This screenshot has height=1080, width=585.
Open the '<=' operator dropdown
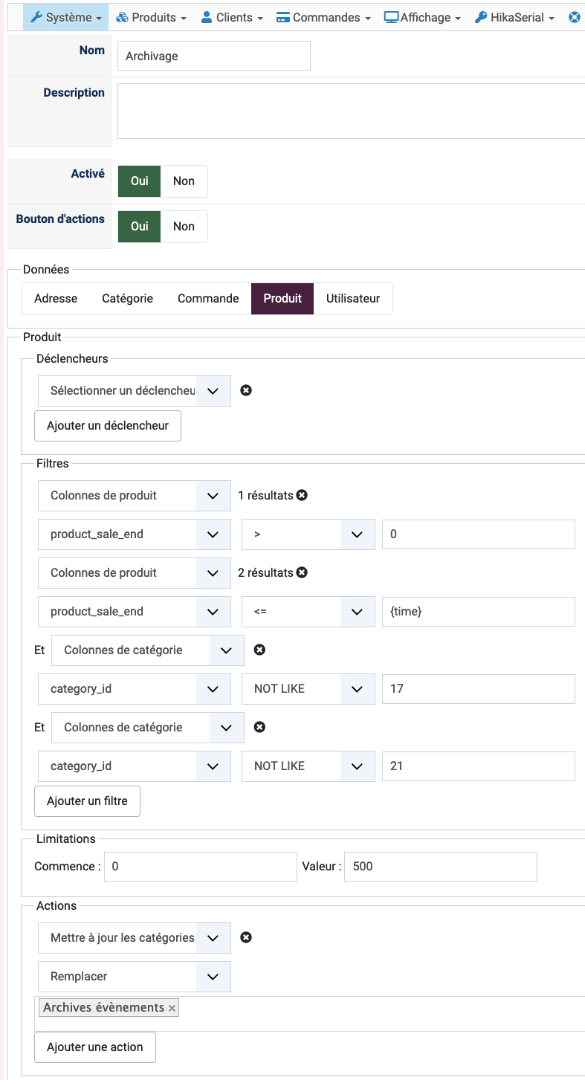click(x=307, y=612)
